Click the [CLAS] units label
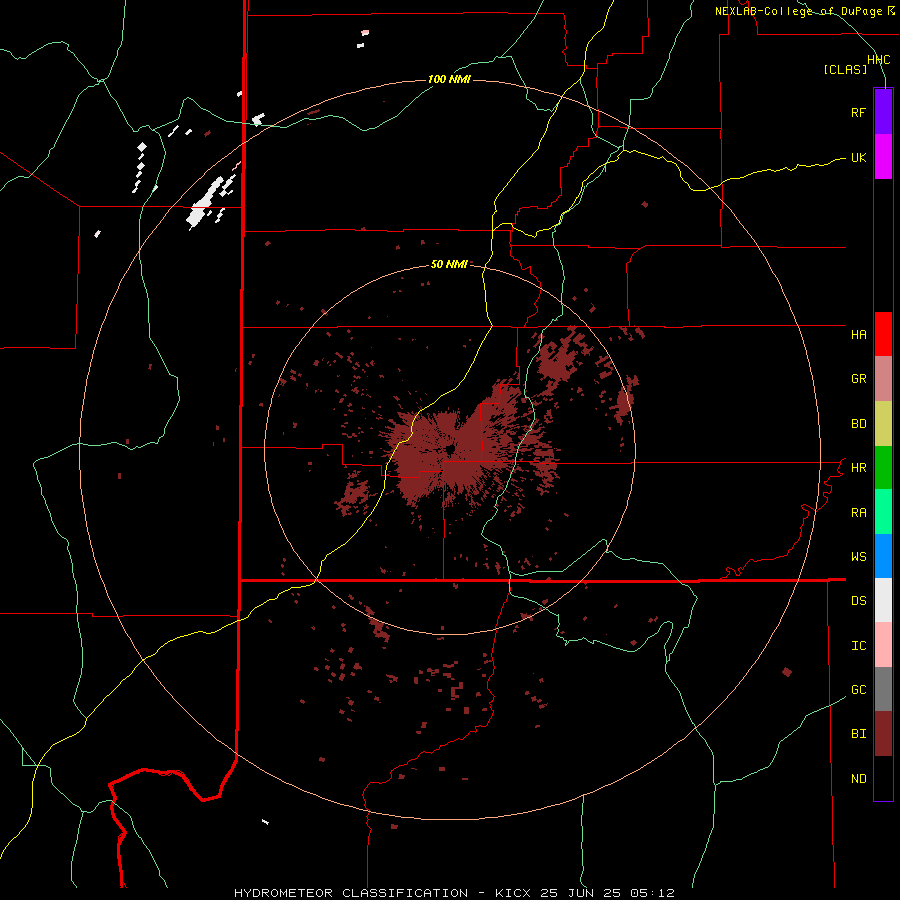 click(845, 69)
